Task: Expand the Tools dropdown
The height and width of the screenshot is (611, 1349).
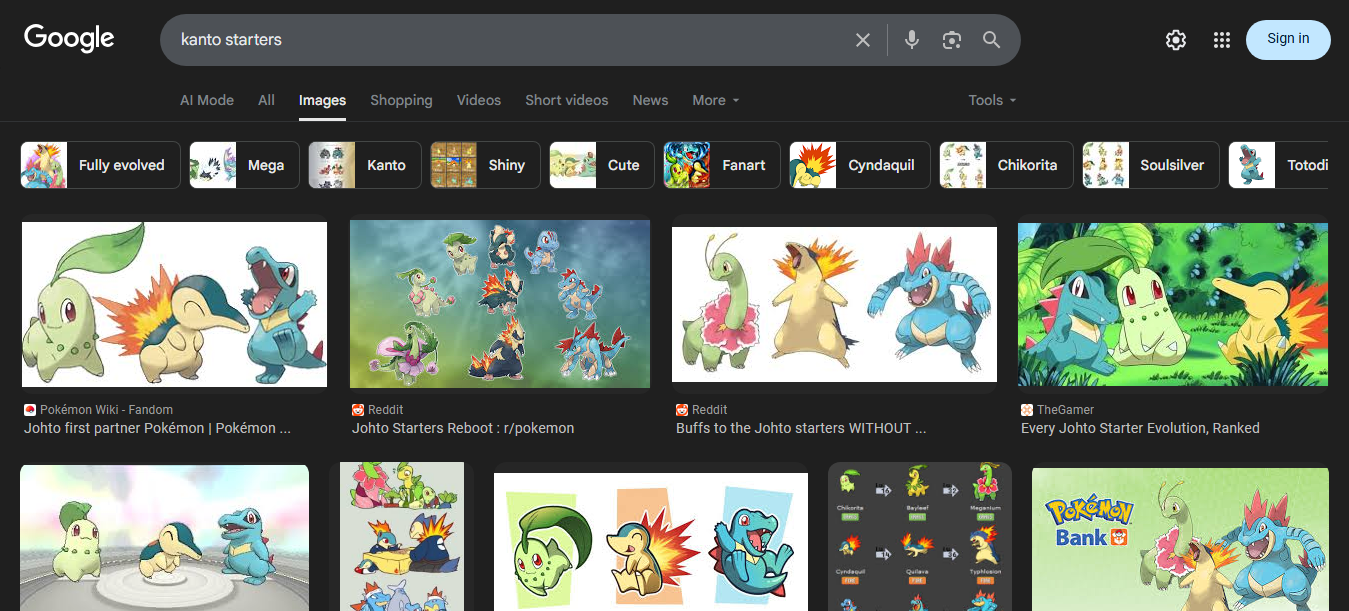Action: pos(992,100)
